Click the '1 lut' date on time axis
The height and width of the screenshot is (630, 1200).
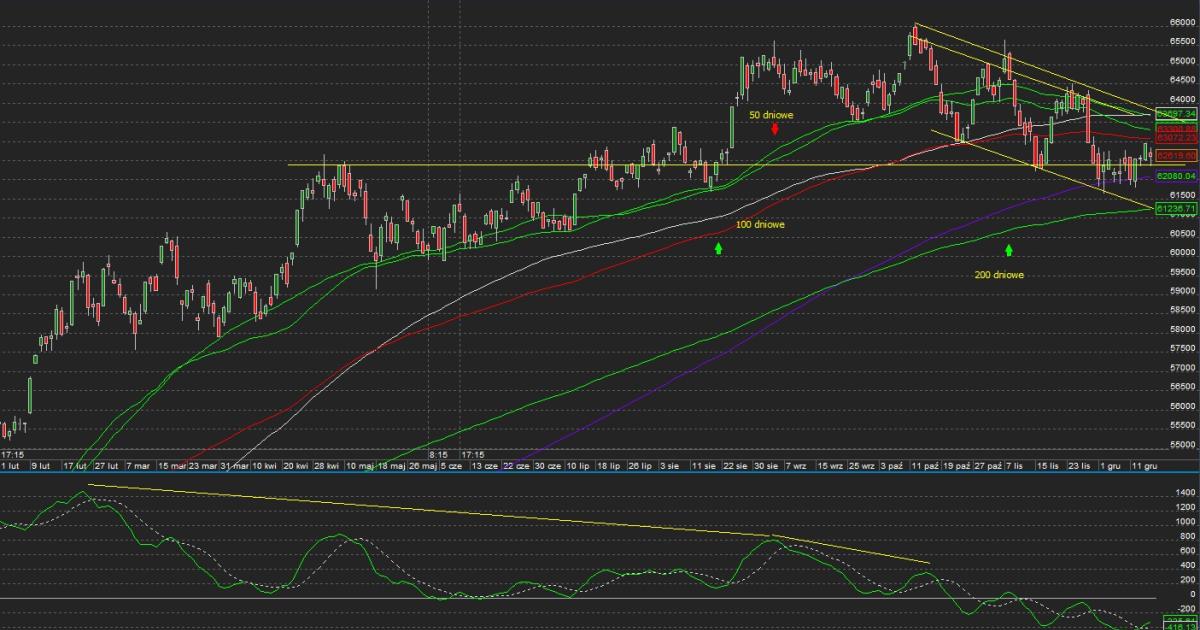click(10, 466)
